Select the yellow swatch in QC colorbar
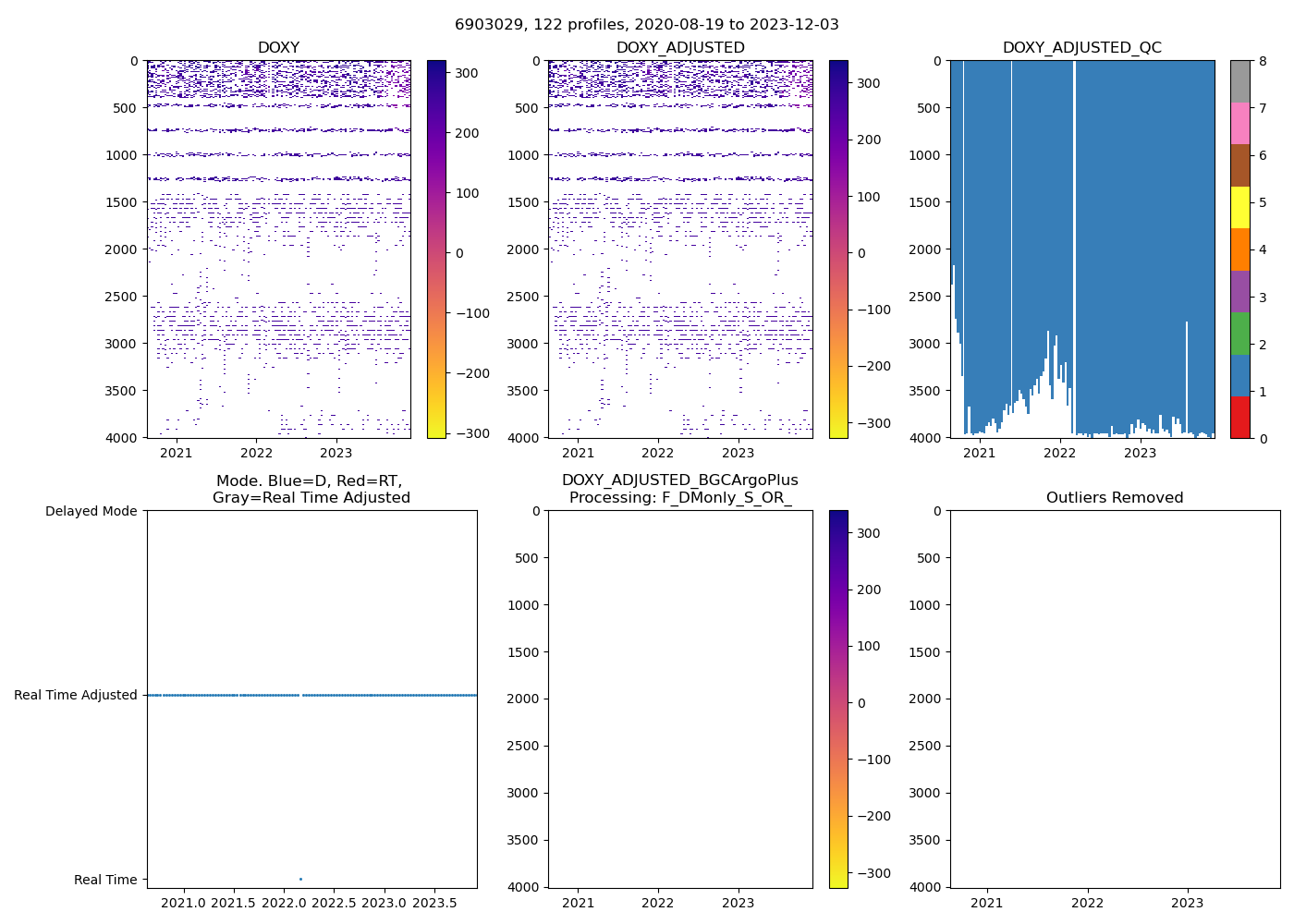Image resolution: width=1294 pixels, height=924 pixels. point(1239,207)
